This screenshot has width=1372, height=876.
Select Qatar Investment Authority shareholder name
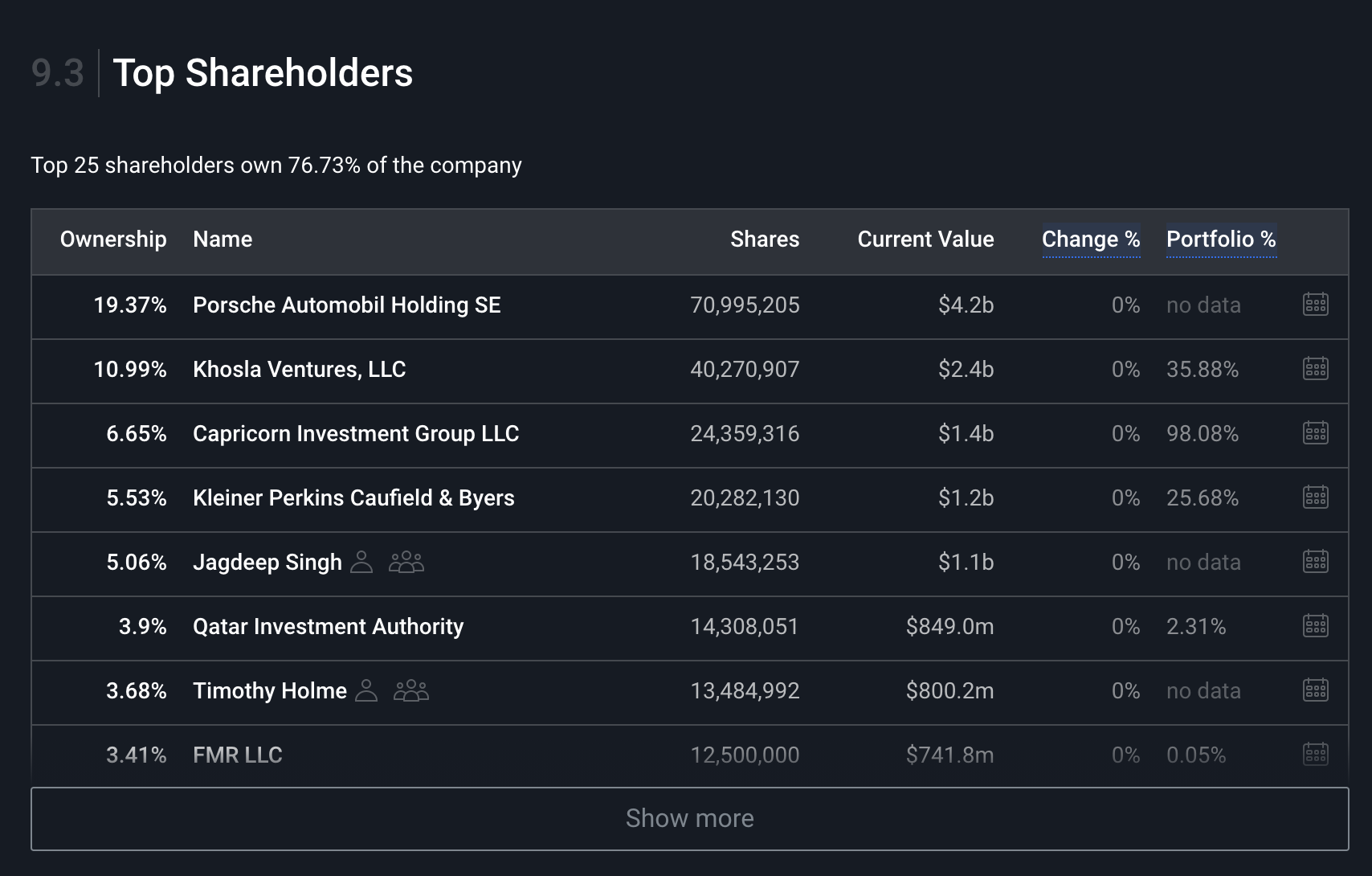[328, 627]
